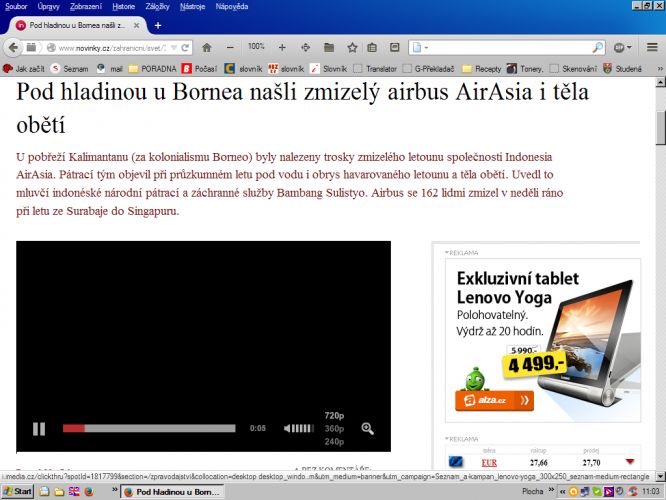The height and width of the screenshot is (500, 666).
Task: Open the Seznam bookmark
Action: point(70,68)
